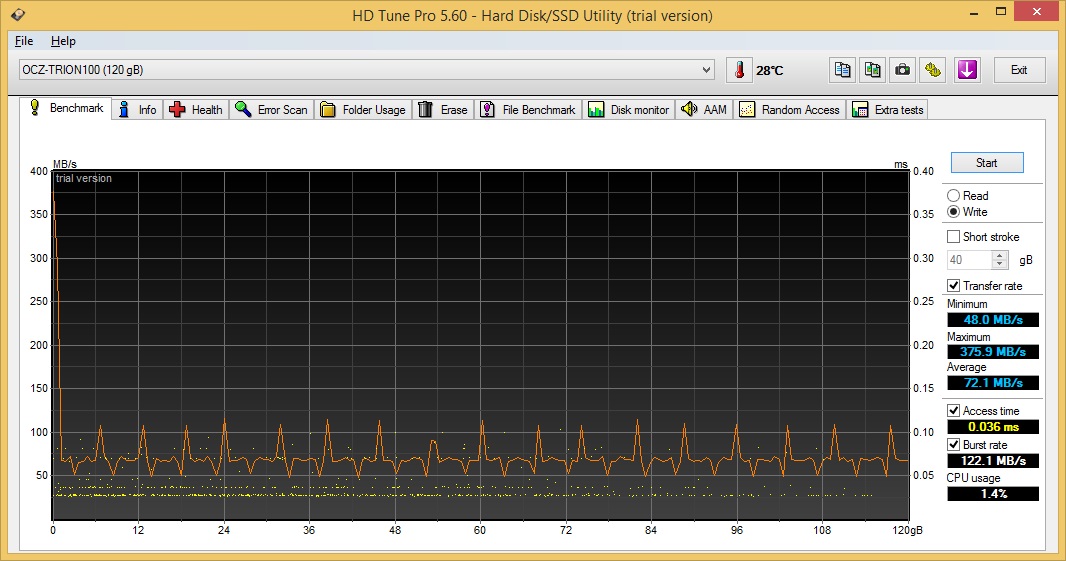Click the thermometer temperature icon
Image resolution: width=1066 pixels, height=561 pixels.
739,70
